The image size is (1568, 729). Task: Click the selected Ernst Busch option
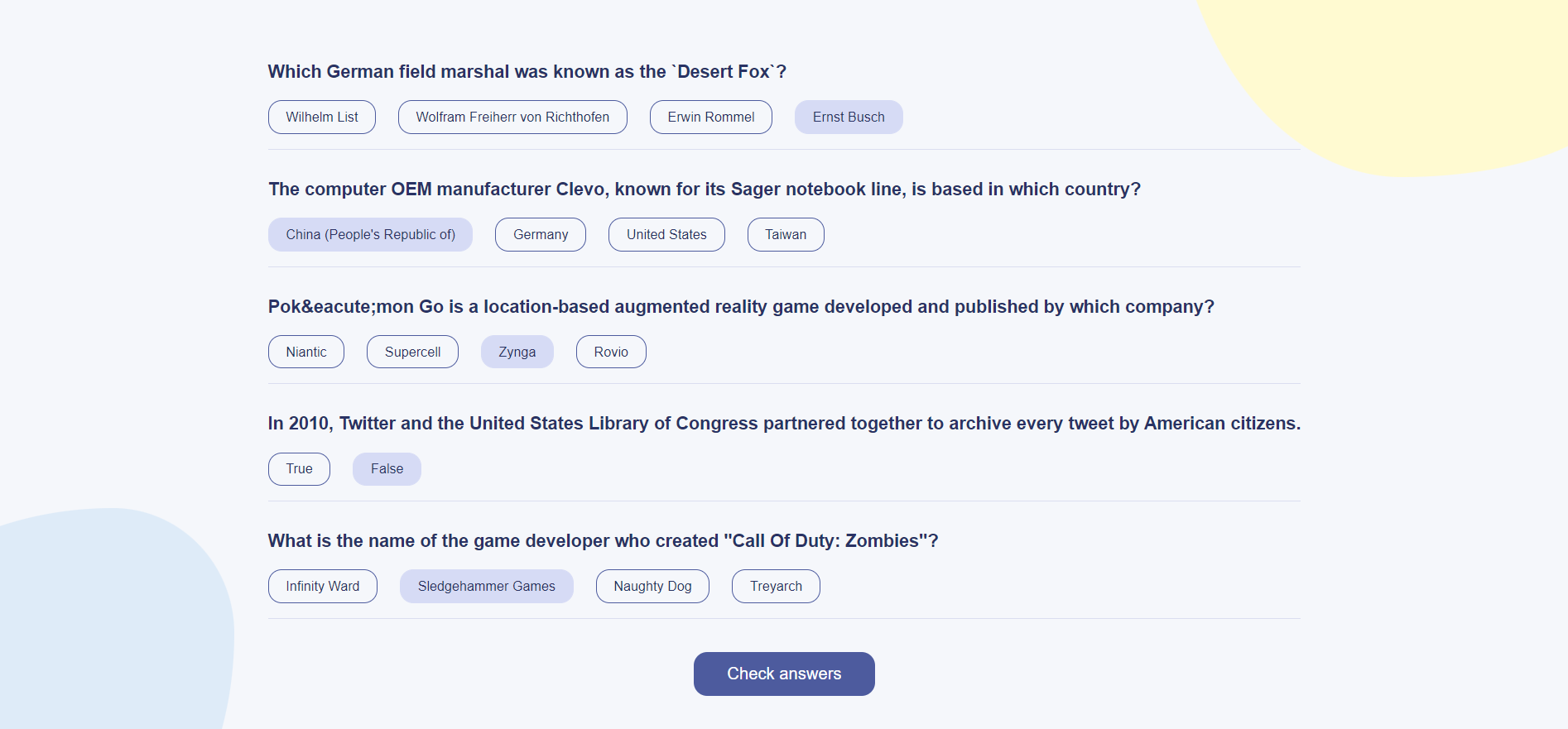(x=849, y=118)
